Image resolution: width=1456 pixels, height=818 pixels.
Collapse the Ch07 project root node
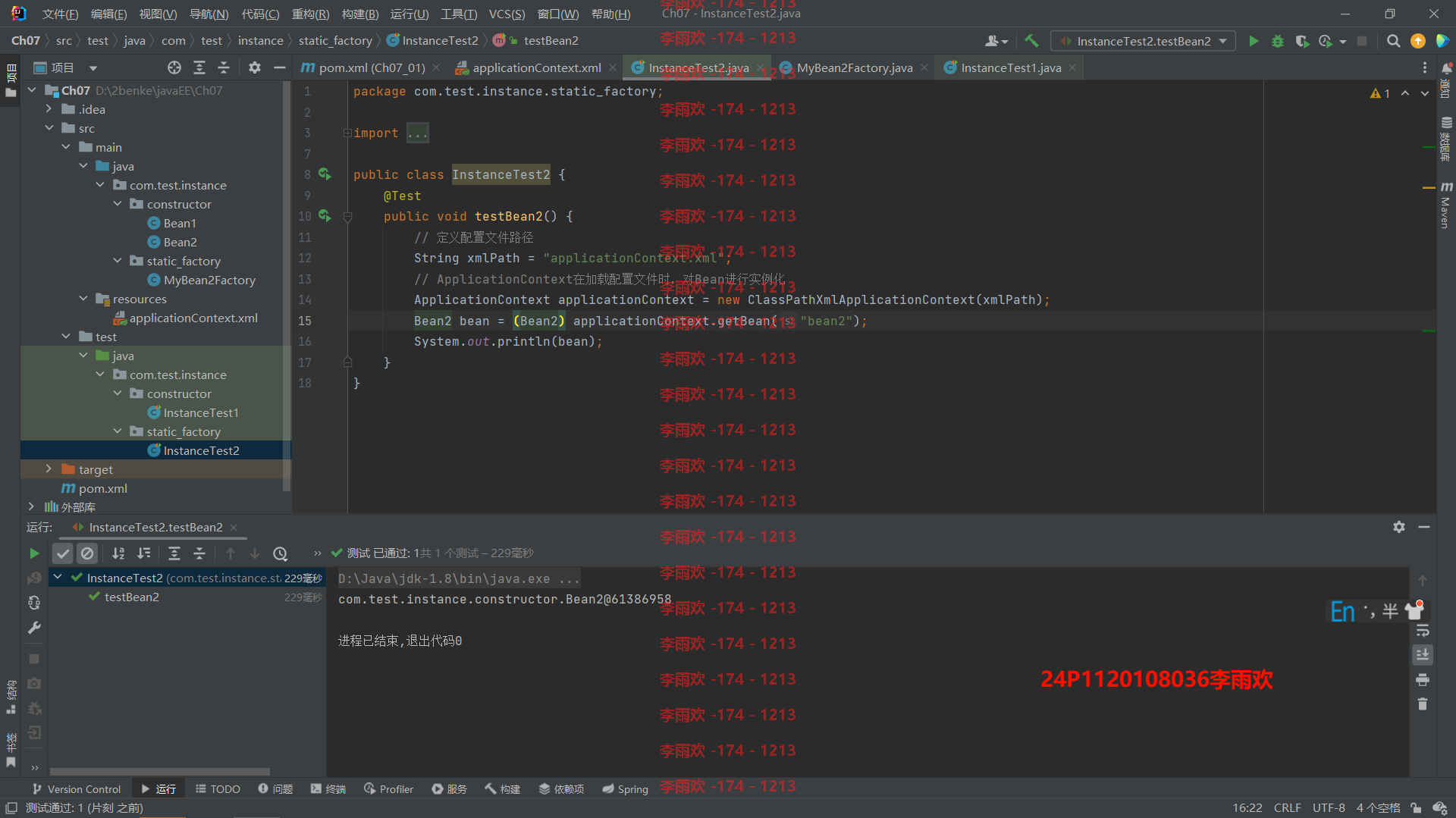click(32, 90)
